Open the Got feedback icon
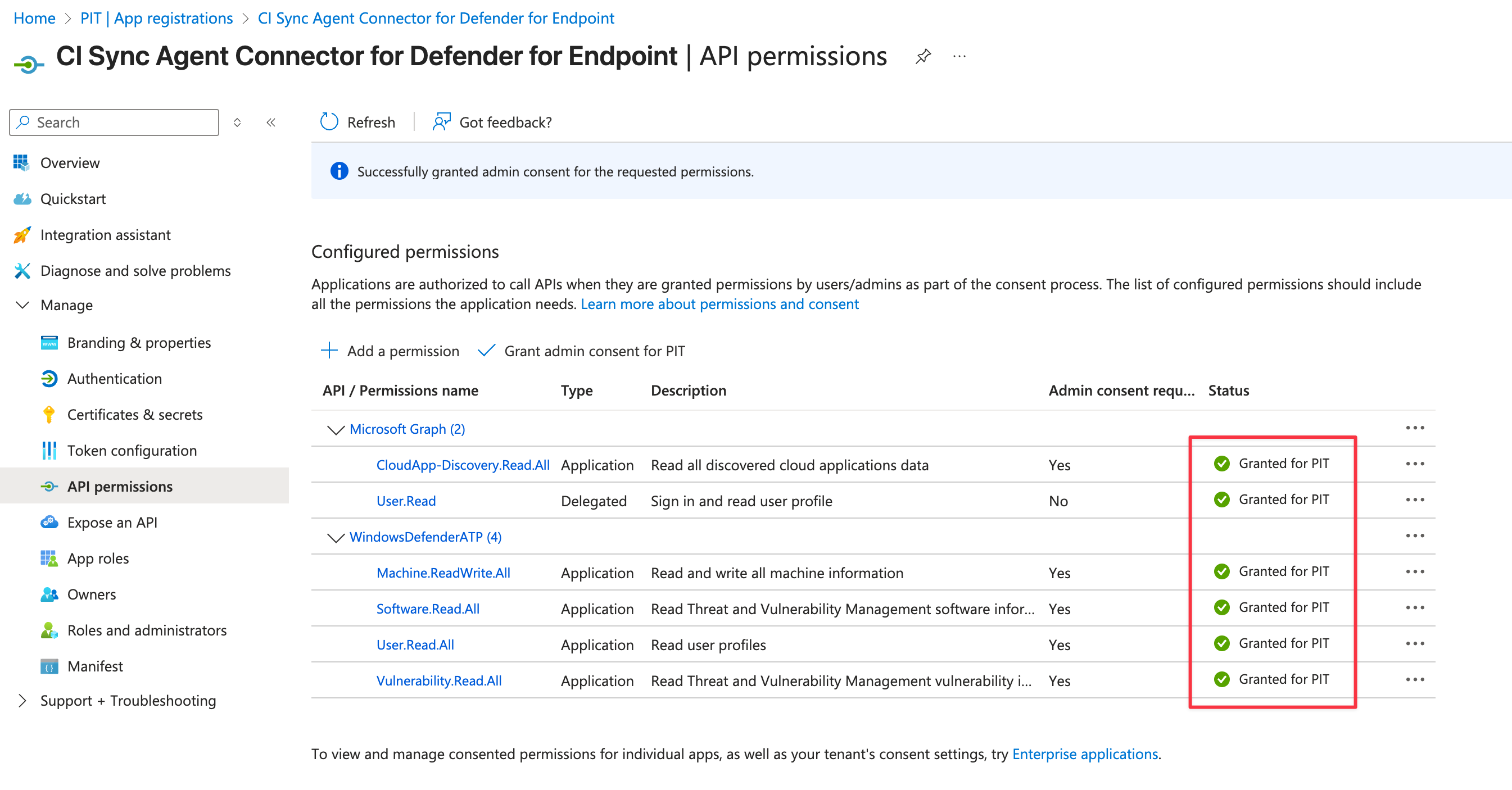Image resolution: width=1512 pixels, height=790 pixels. [x=441, y=121]
